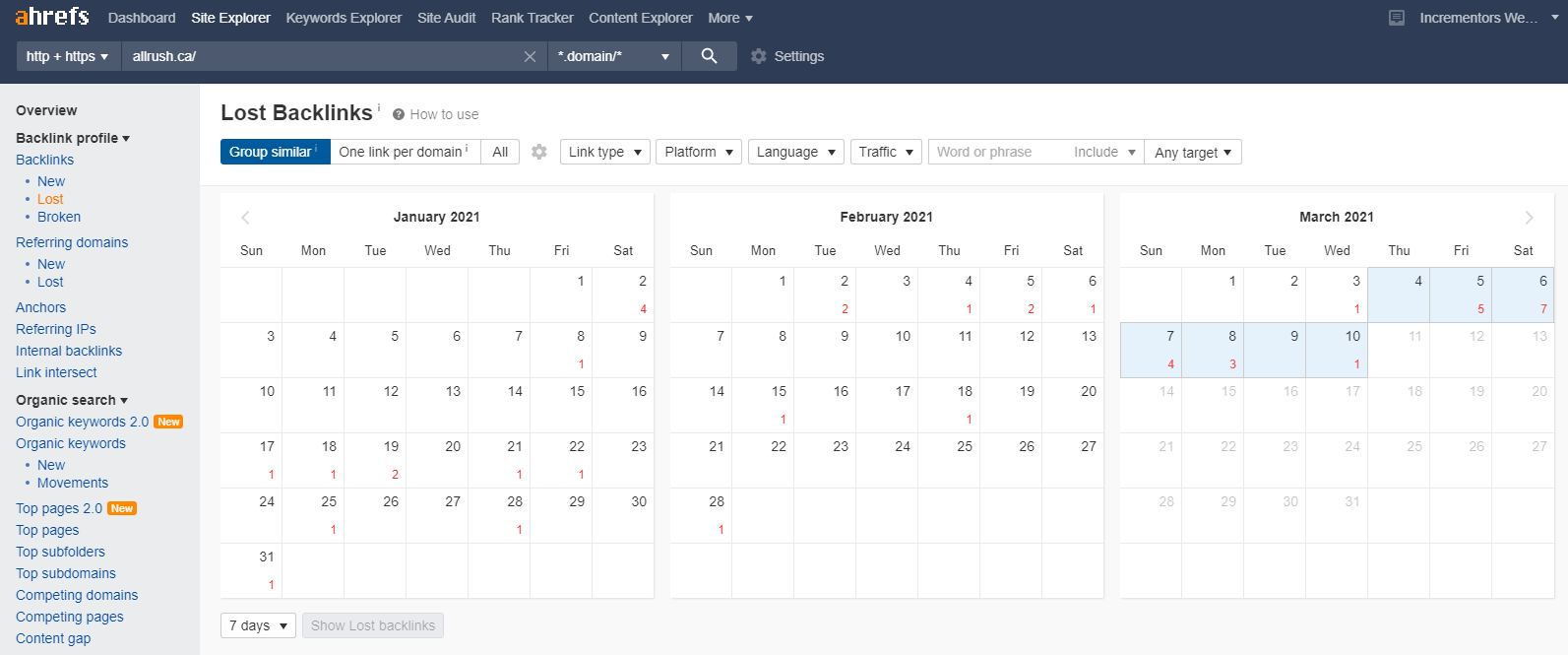Image resolution: width=1568 pixels, height=655 pixels.
Task: Go to next month arrow
Action: tap(1529, 218)
